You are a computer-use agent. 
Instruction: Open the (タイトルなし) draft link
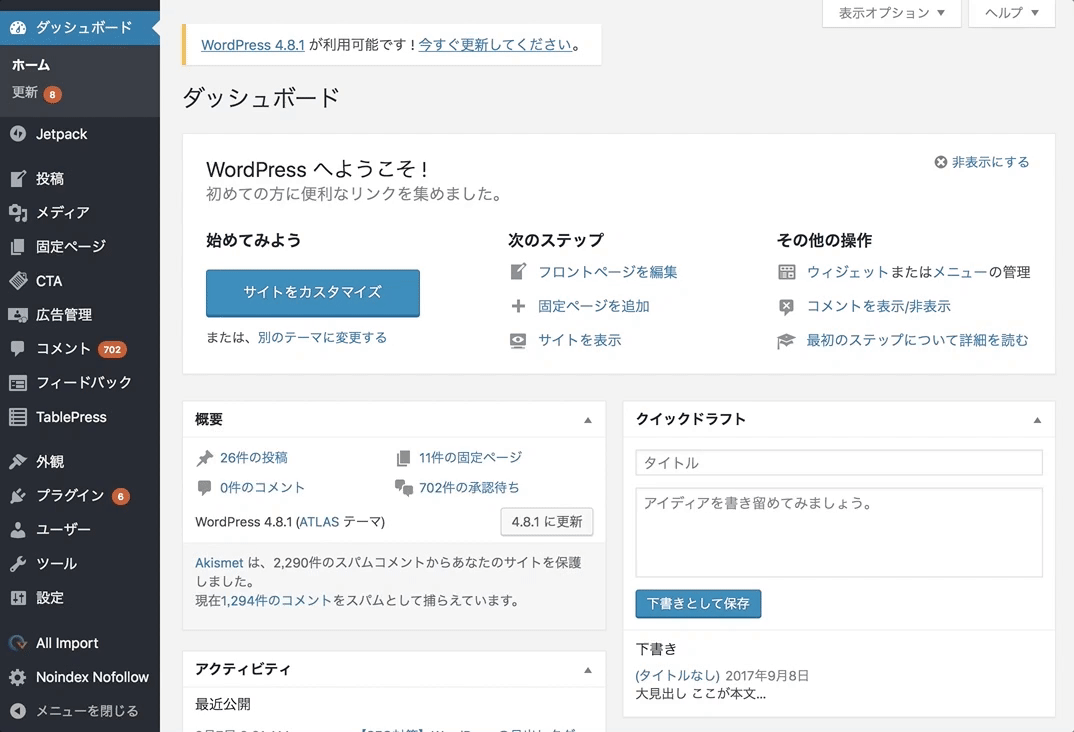677,676
